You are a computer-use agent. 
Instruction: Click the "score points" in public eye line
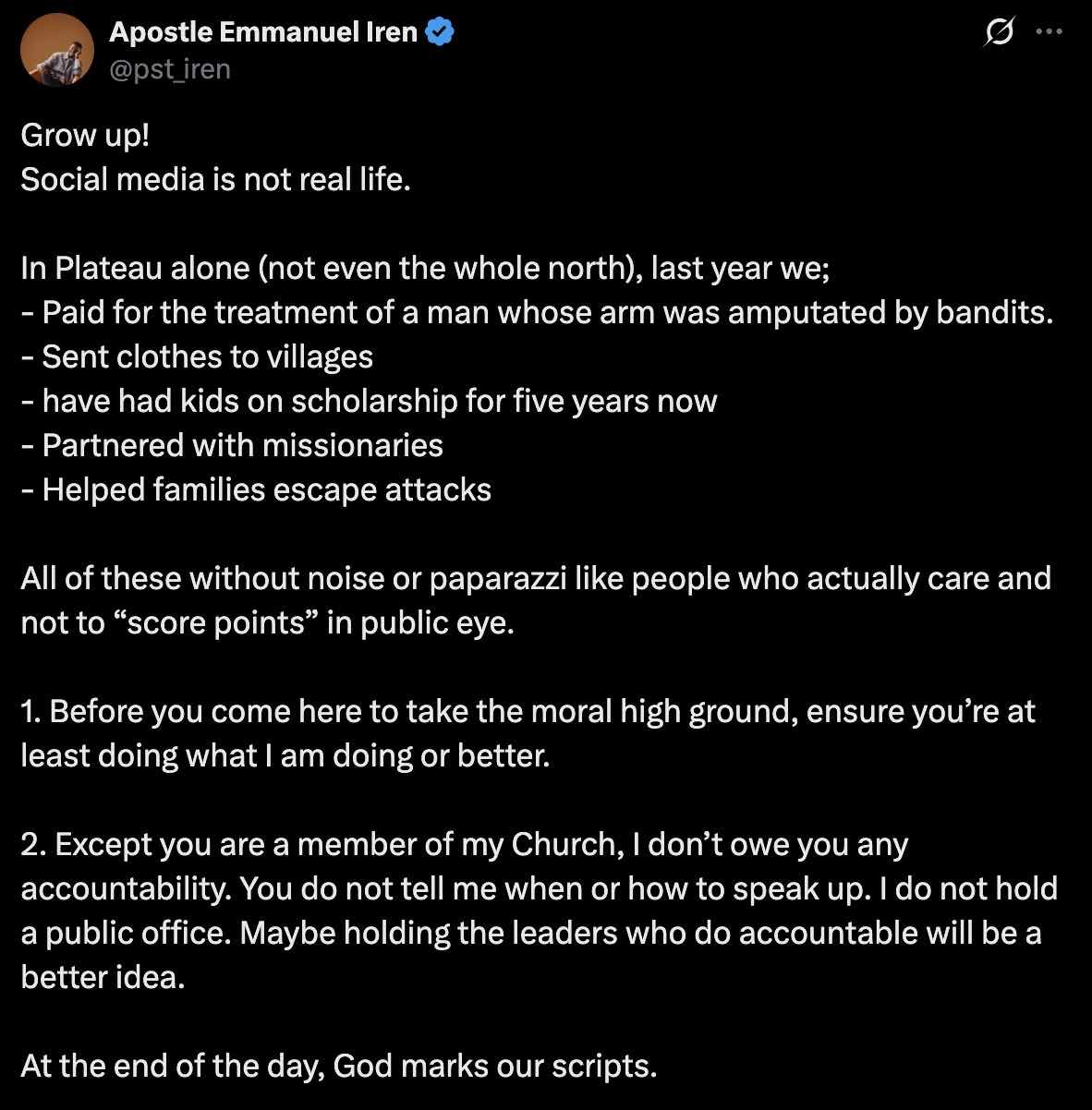coord(267,622)
